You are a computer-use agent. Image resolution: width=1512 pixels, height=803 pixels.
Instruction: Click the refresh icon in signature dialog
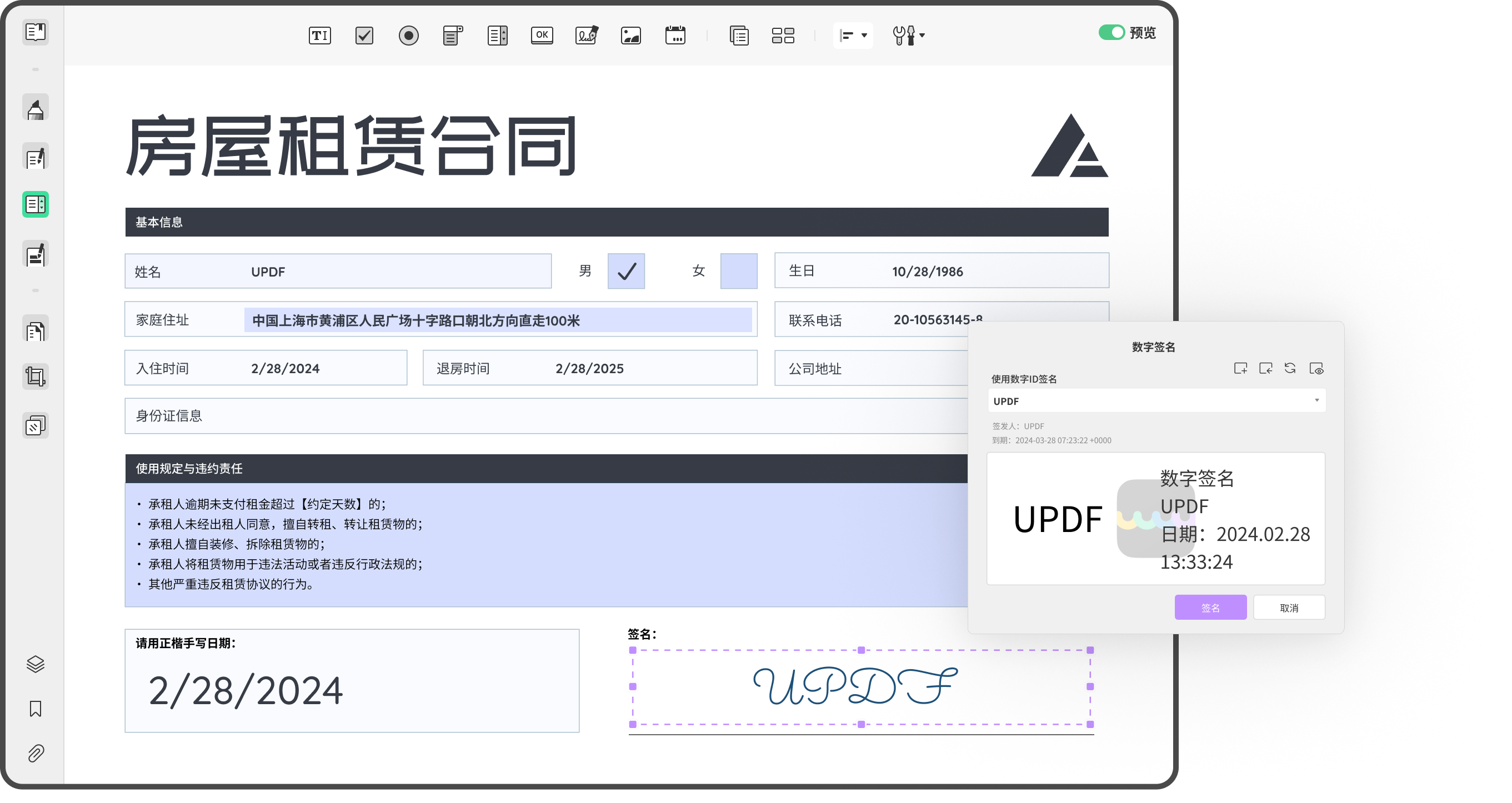pos(1290,369)
